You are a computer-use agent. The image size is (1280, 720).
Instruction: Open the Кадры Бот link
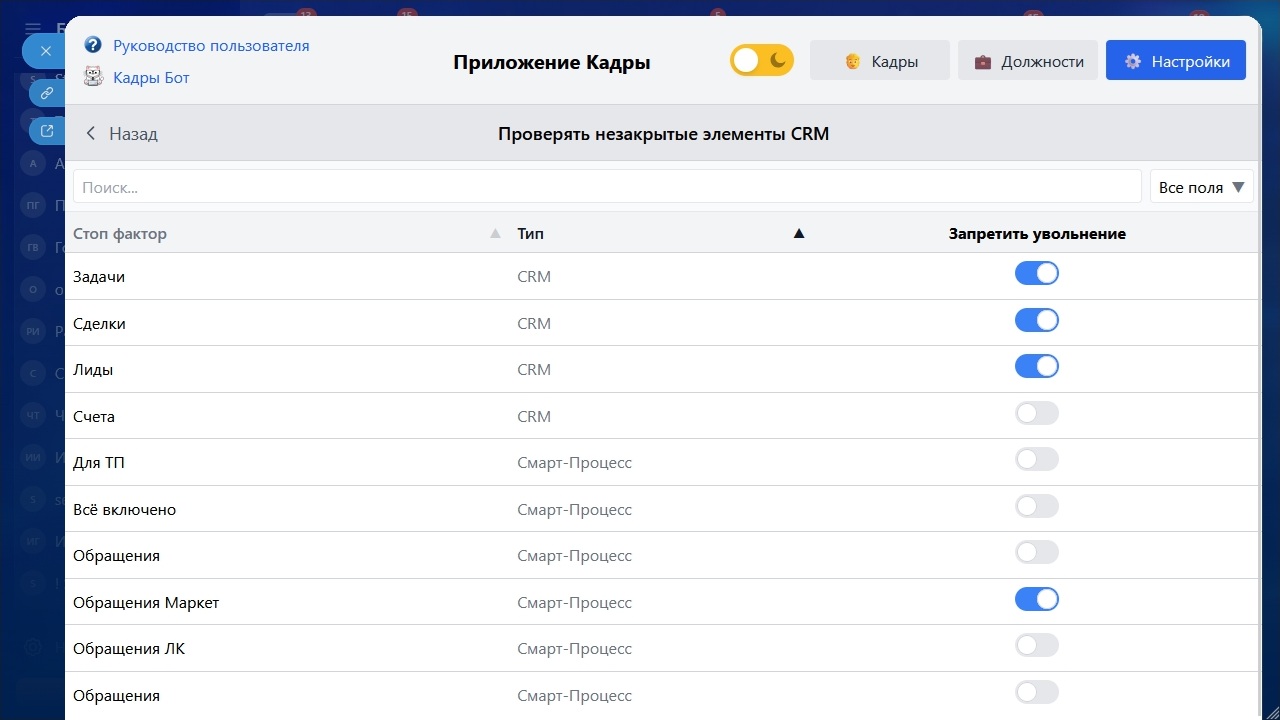pyautogui.click(x=151, y=77)
